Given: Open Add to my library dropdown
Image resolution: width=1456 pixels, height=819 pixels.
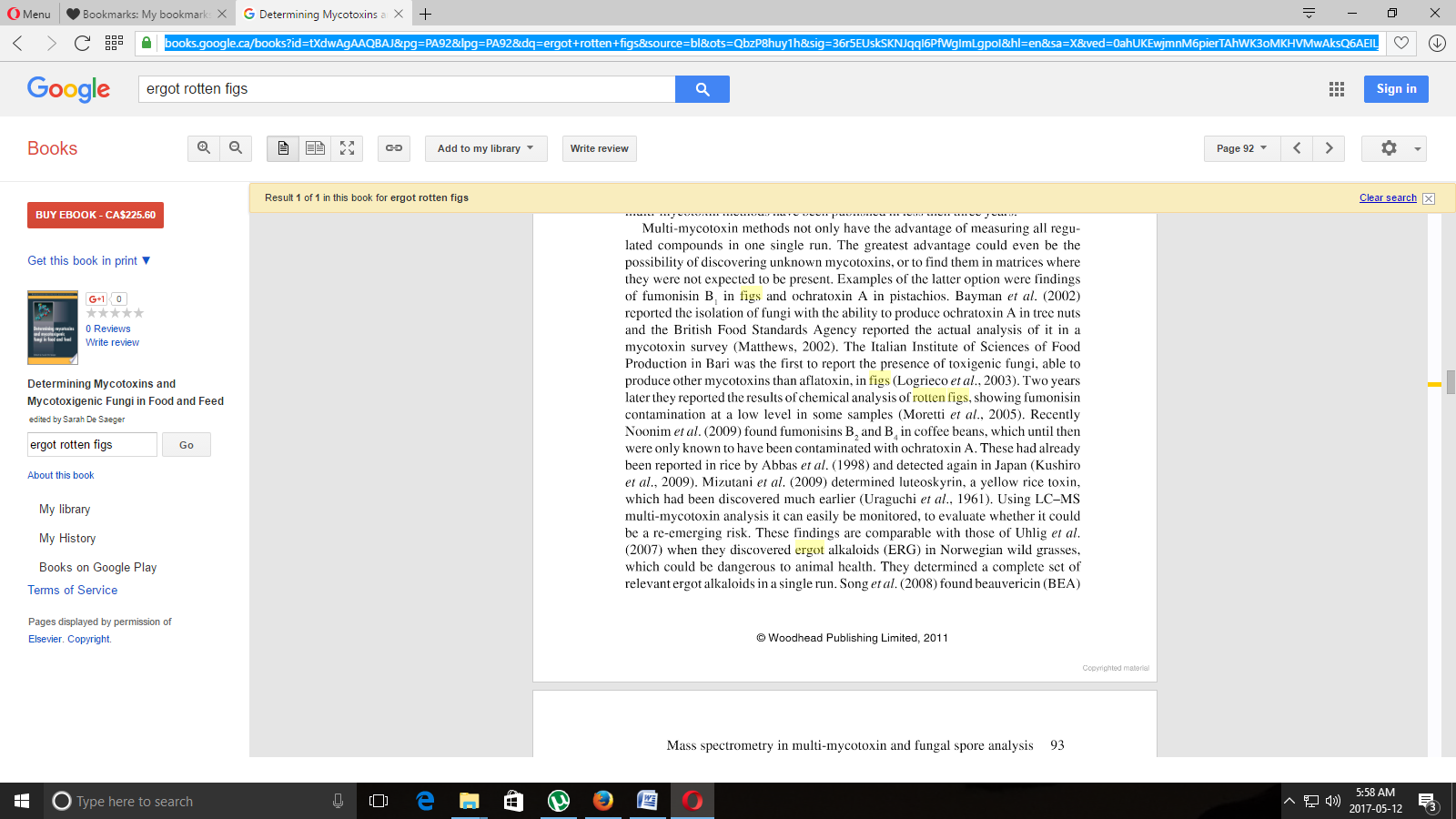Looking at the screenshot, I should 485,148.
